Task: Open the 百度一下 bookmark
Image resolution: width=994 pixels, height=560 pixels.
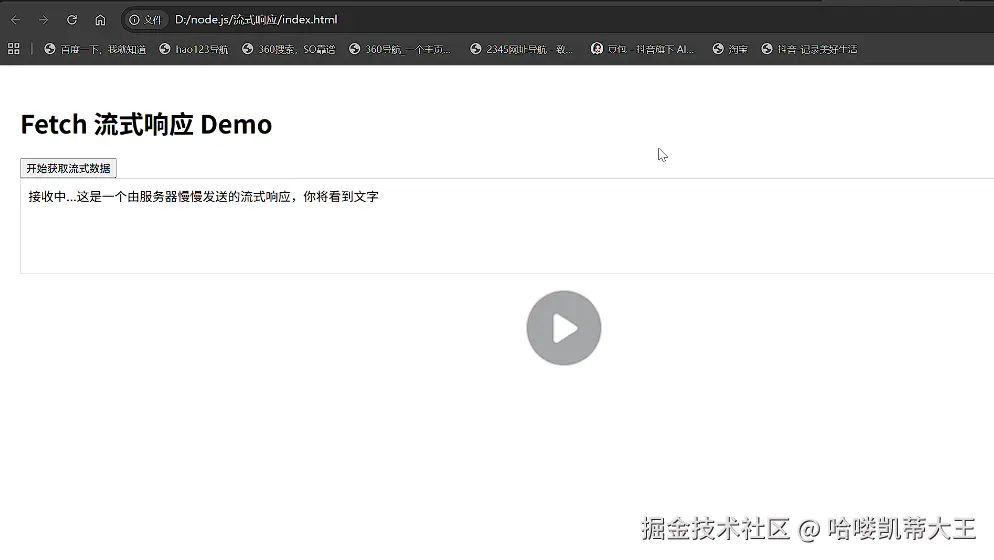Action: 95,49
